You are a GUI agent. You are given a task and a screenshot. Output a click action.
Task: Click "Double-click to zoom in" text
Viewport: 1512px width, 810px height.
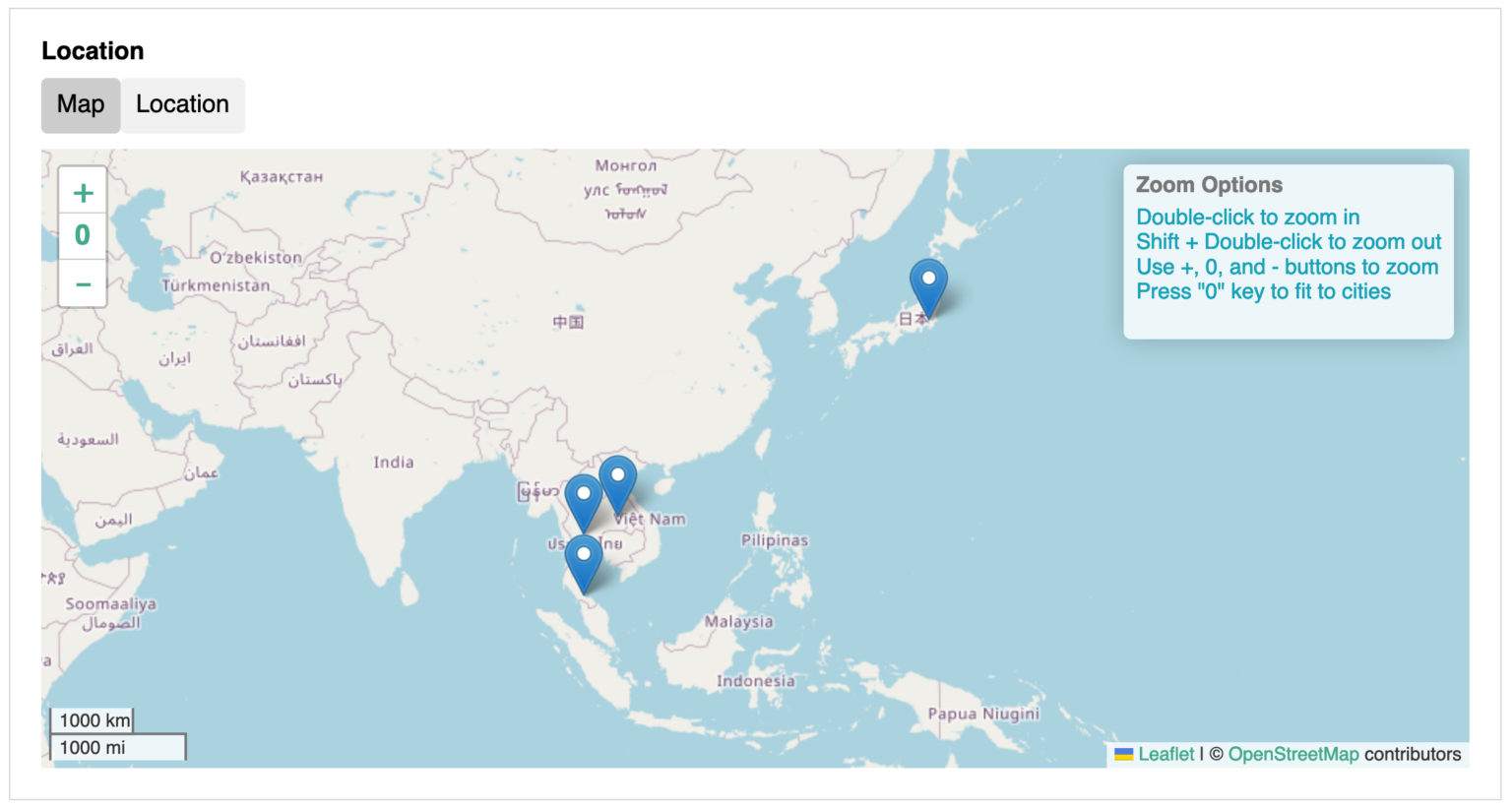1247,218
